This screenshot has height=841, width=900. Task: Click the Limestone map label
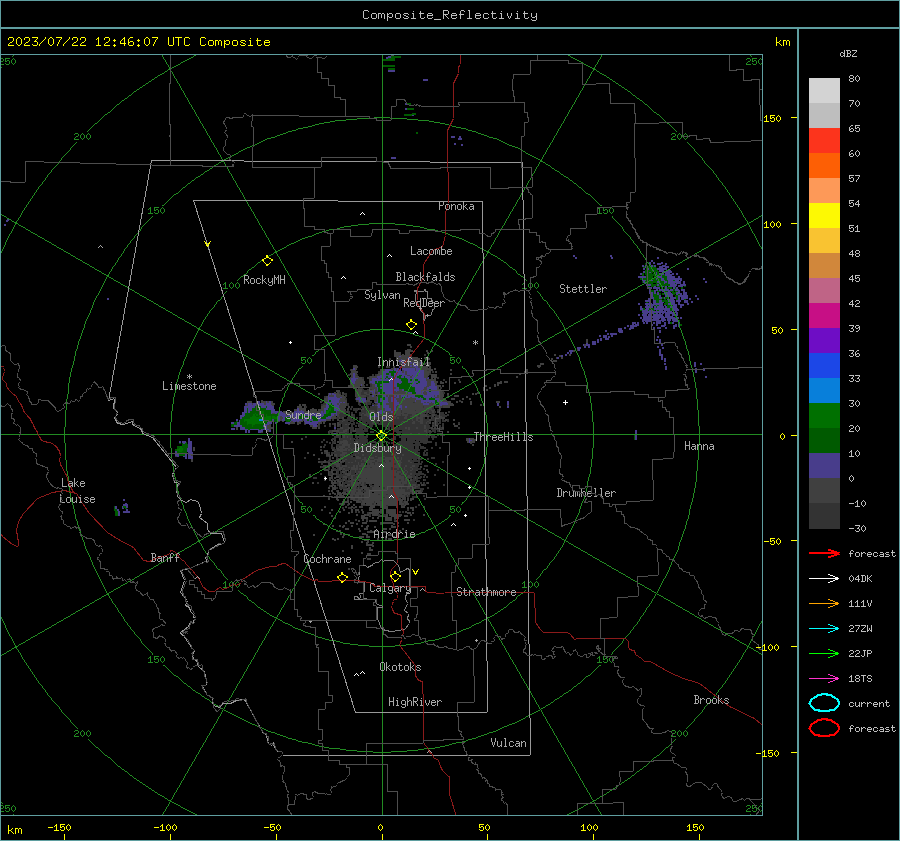pos(189,386)
